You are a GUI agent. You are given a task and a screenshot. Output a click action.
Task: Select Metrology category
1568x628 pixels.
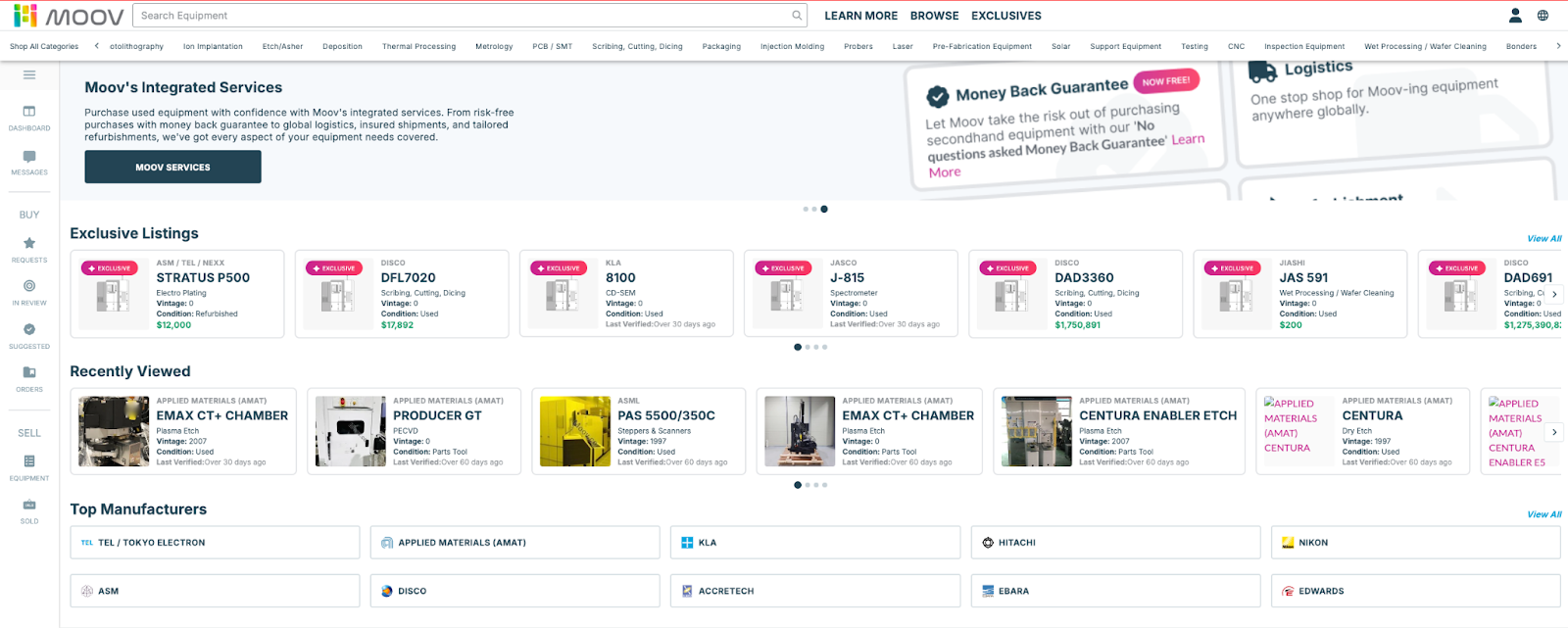(x=494, y=46)
